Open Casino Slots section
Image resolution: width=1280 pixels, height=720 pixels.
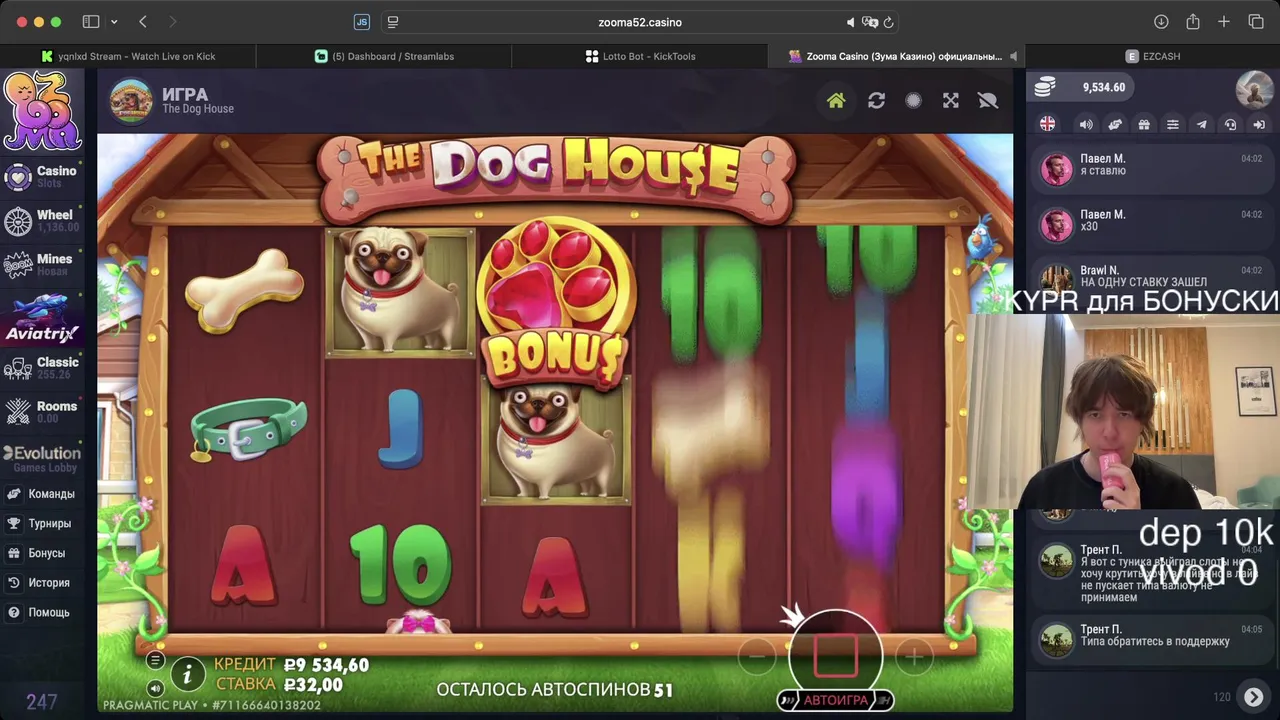point(41,176)
